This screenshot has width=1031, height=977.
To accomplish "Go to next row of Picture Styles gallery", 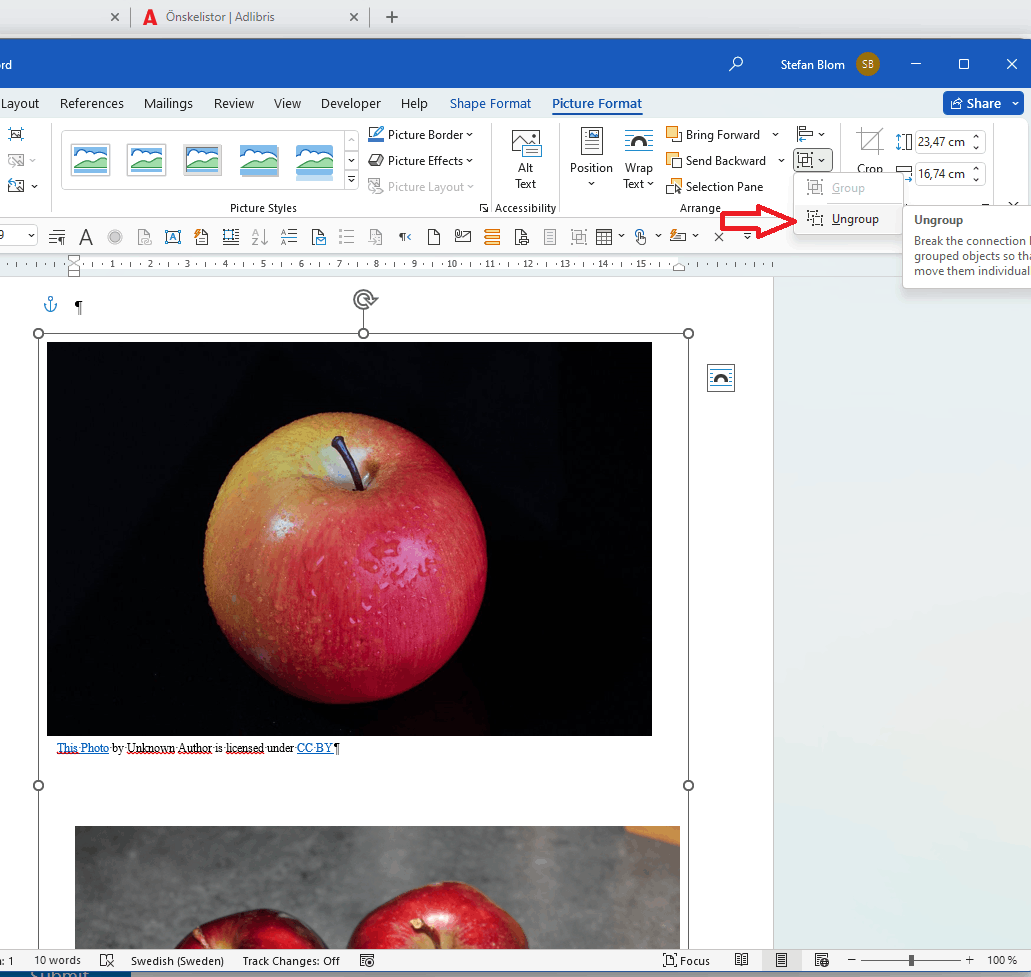I will (x=352, y=160).
